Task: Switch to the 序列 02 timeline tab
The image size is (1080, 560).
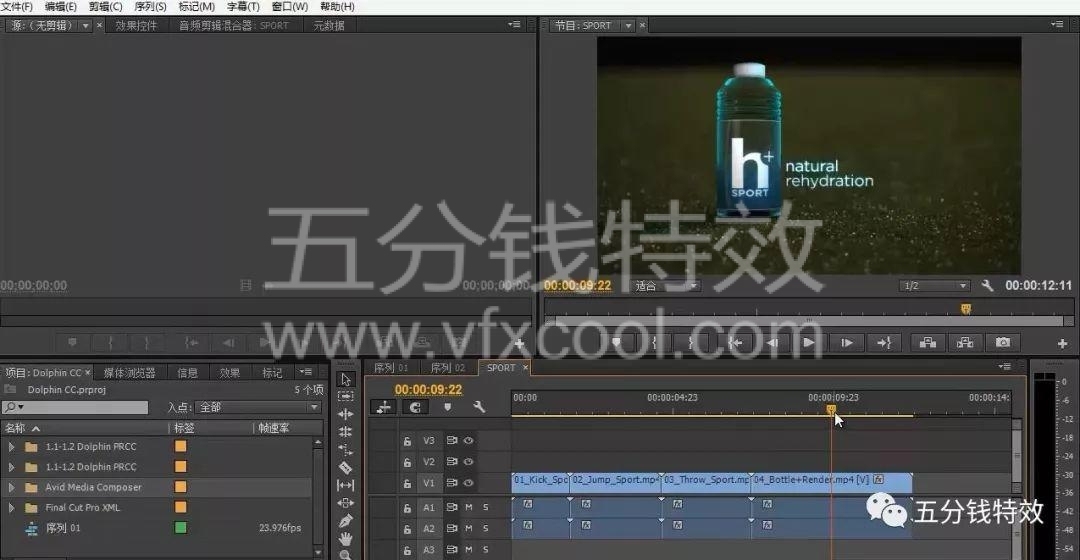Action: point(448,368)
